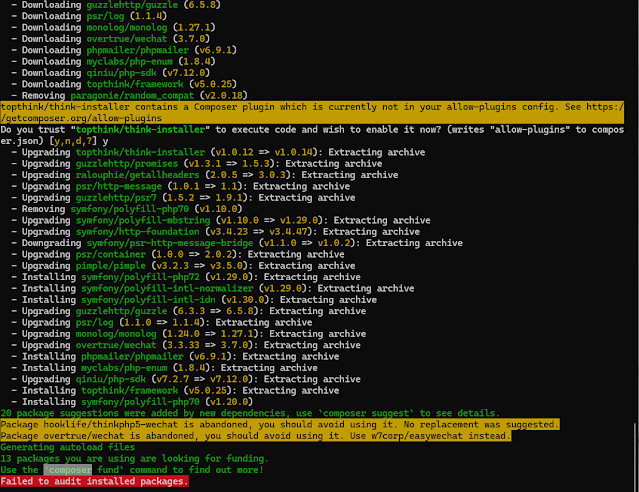Click 'symfony/polyfill-intl-idn' package name
This screenshot has width=639, height=492.
148,300
